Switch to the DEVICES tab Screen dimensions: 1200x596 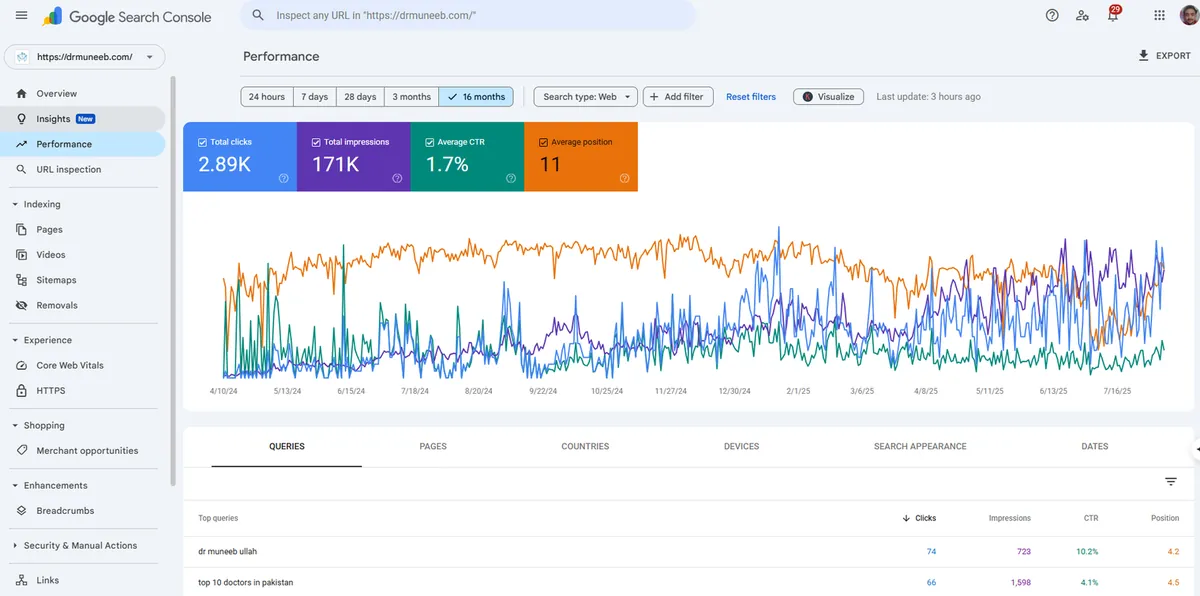coord(741,446)
